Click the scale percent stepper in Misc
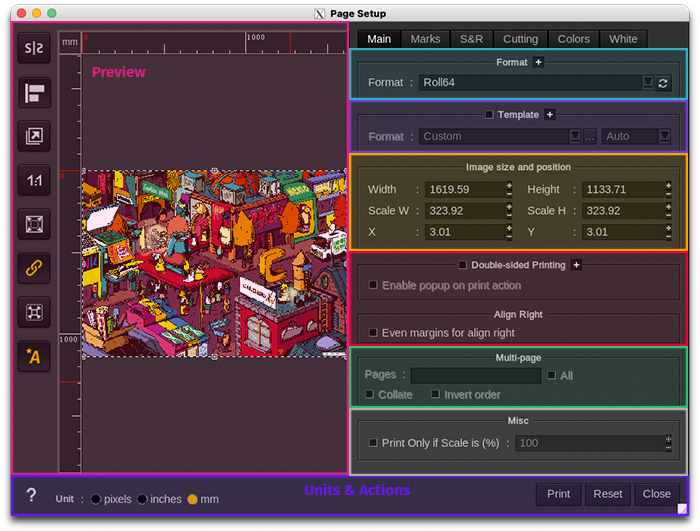Image resolution: width=700 pixels, height=531 pixels. pyautogui.click(x=668, y=443)
